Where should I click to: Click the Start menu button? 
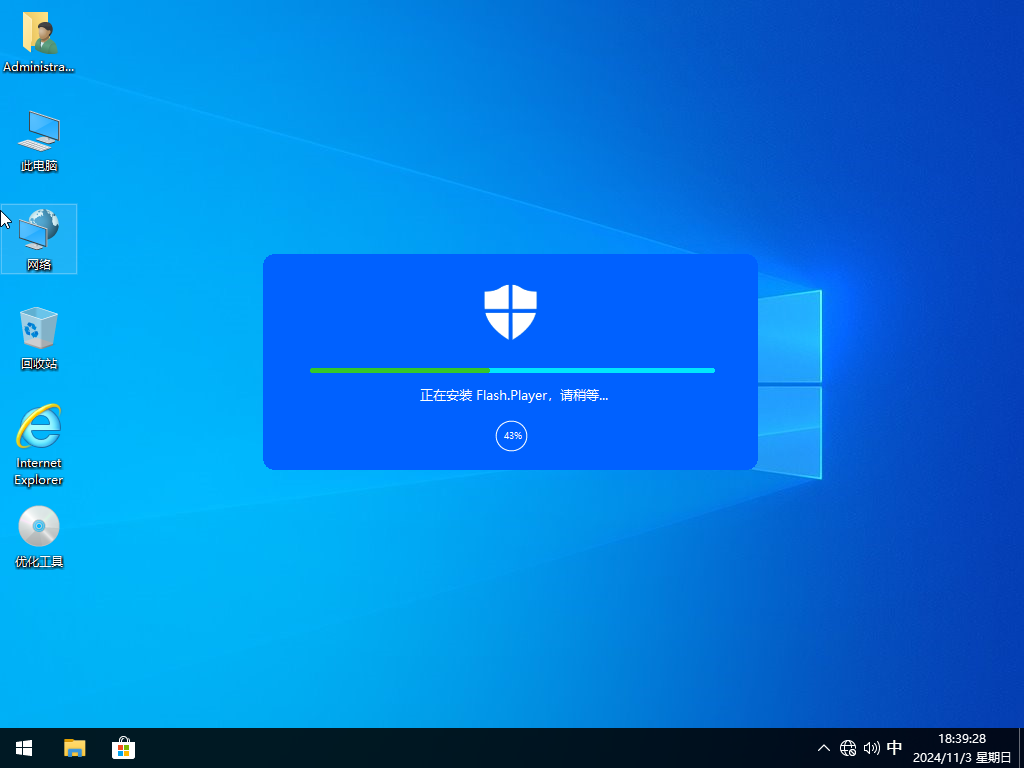coord(23,747)
